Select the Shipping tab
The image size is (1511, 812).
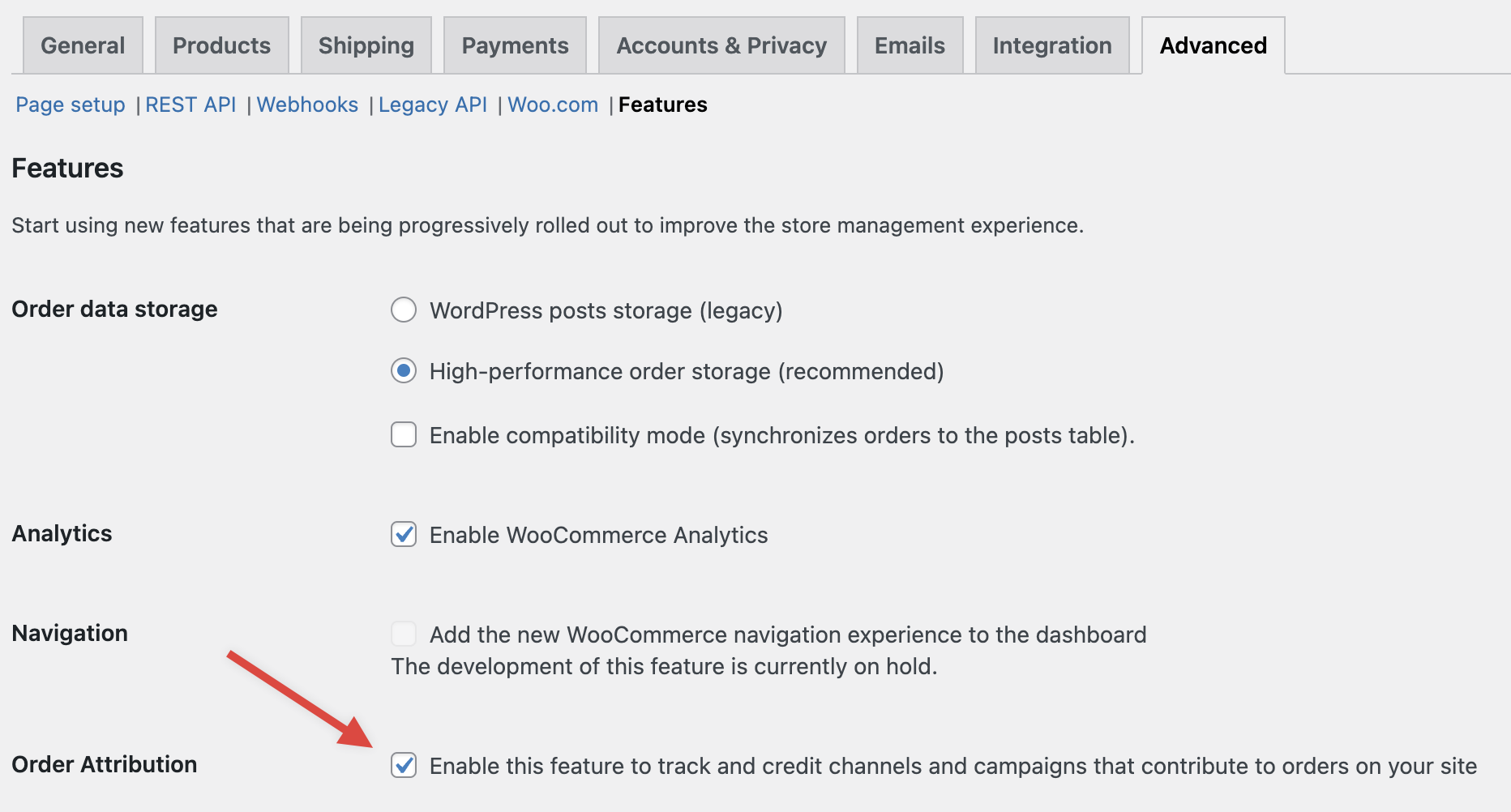click(366, 45)
